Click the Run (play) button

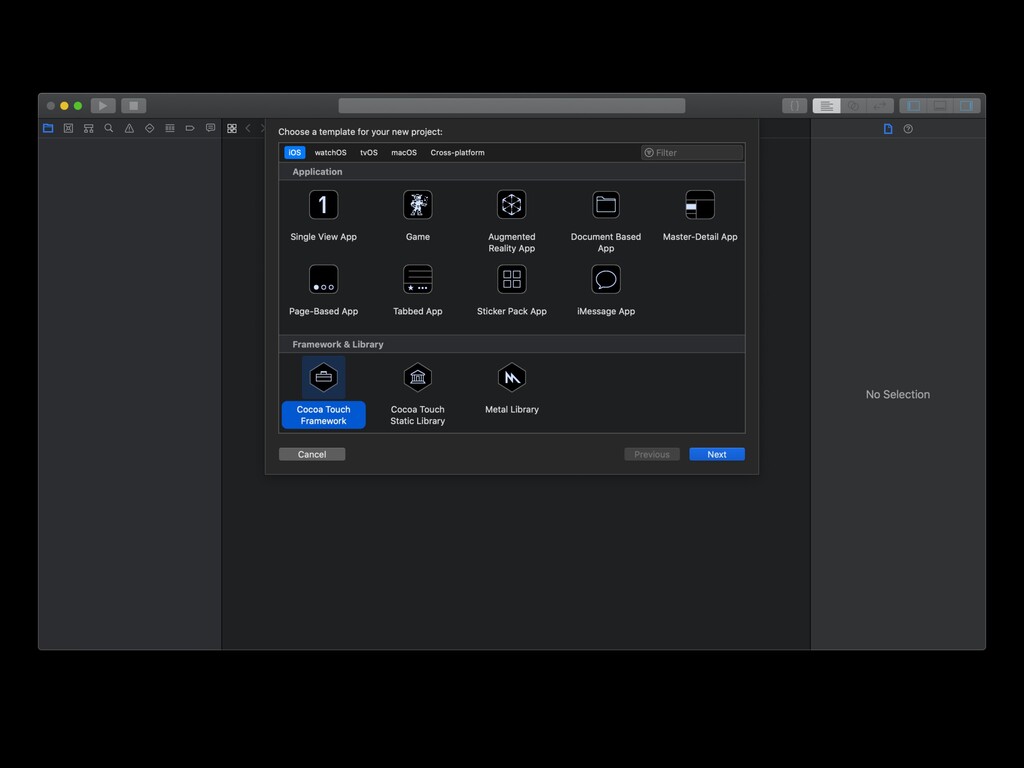coord(103,106)
